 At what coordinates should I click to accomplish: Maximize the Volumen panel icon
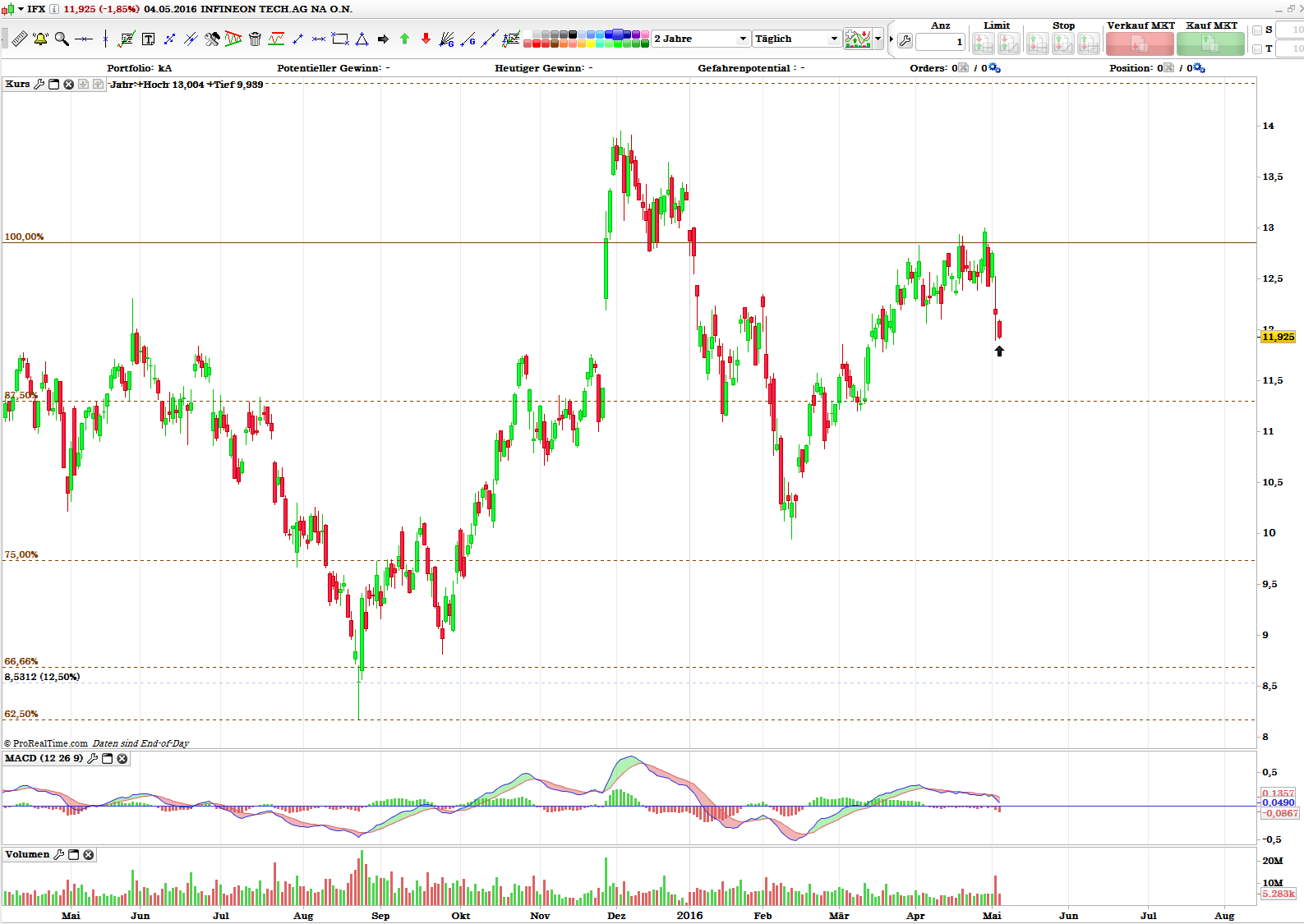click(73, 854)
